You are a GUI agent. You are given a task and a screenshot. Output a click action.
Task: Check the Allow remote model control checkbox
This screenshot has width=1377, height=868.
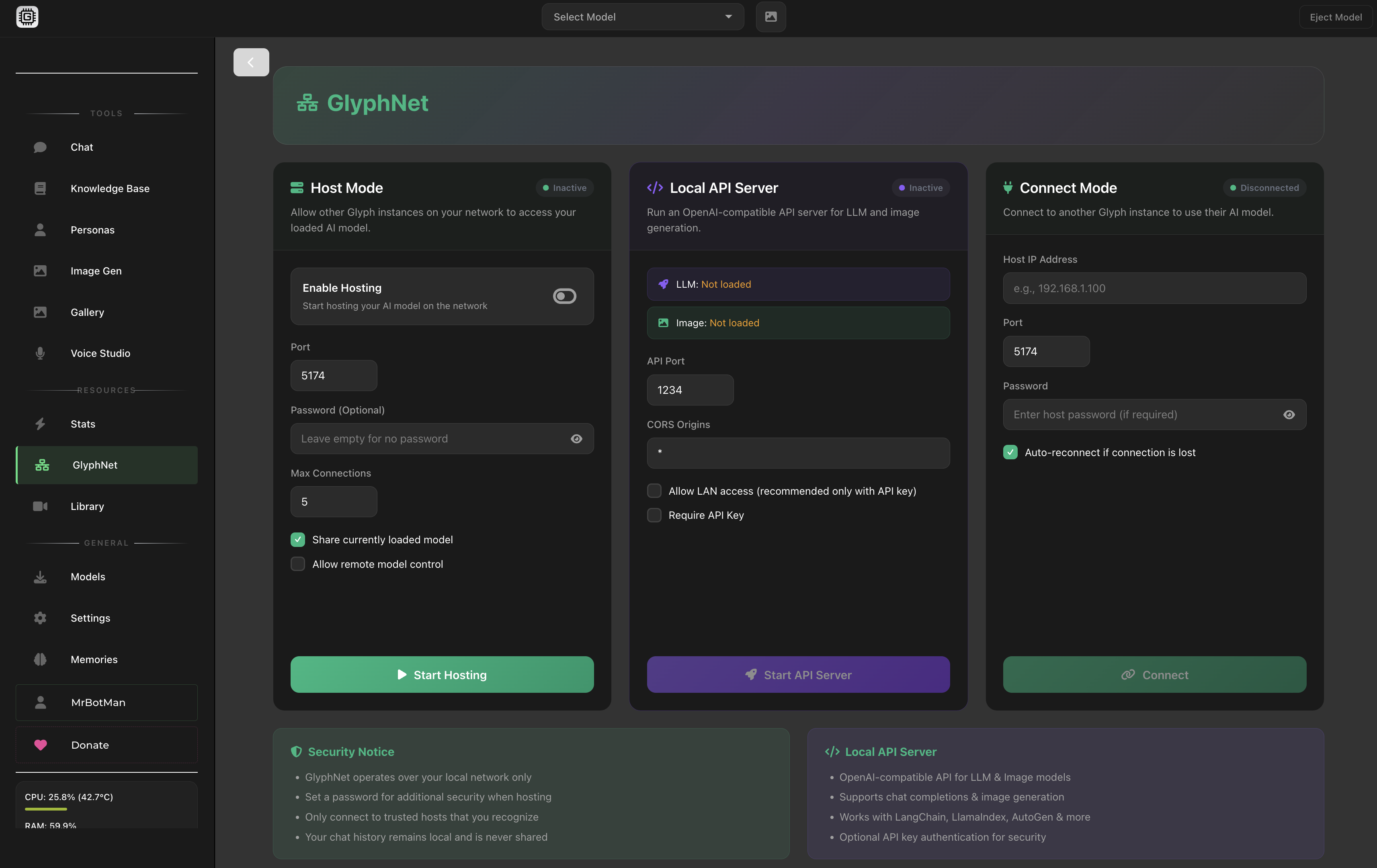(x=297, y=564)
